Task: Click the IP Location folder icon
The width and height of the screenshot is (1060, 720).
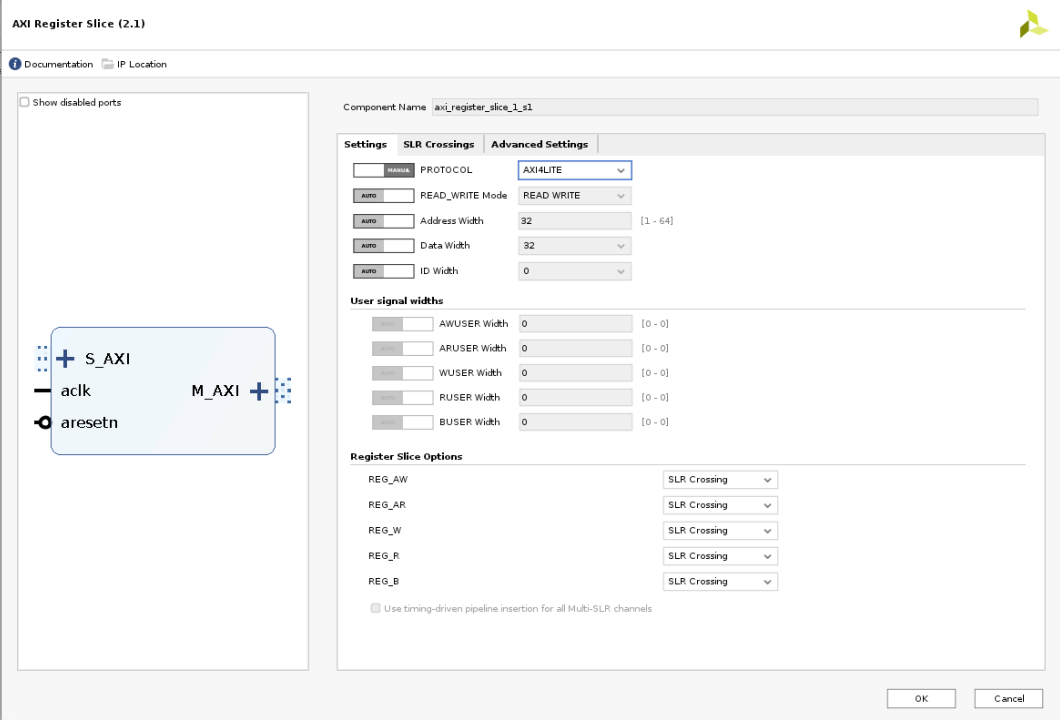Action: tap(105, 64)
